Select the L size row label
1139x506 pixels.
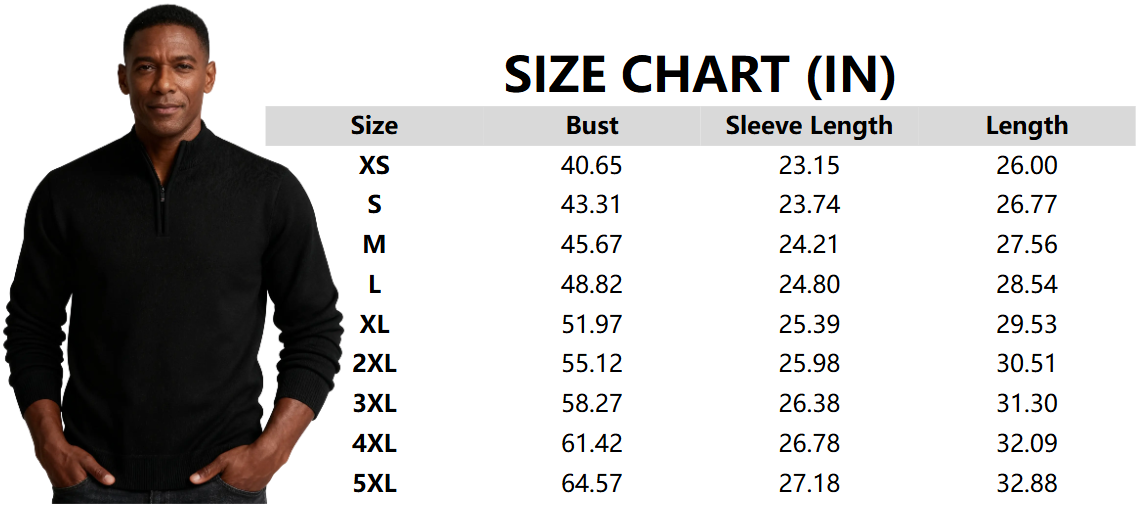coord(374,285)
